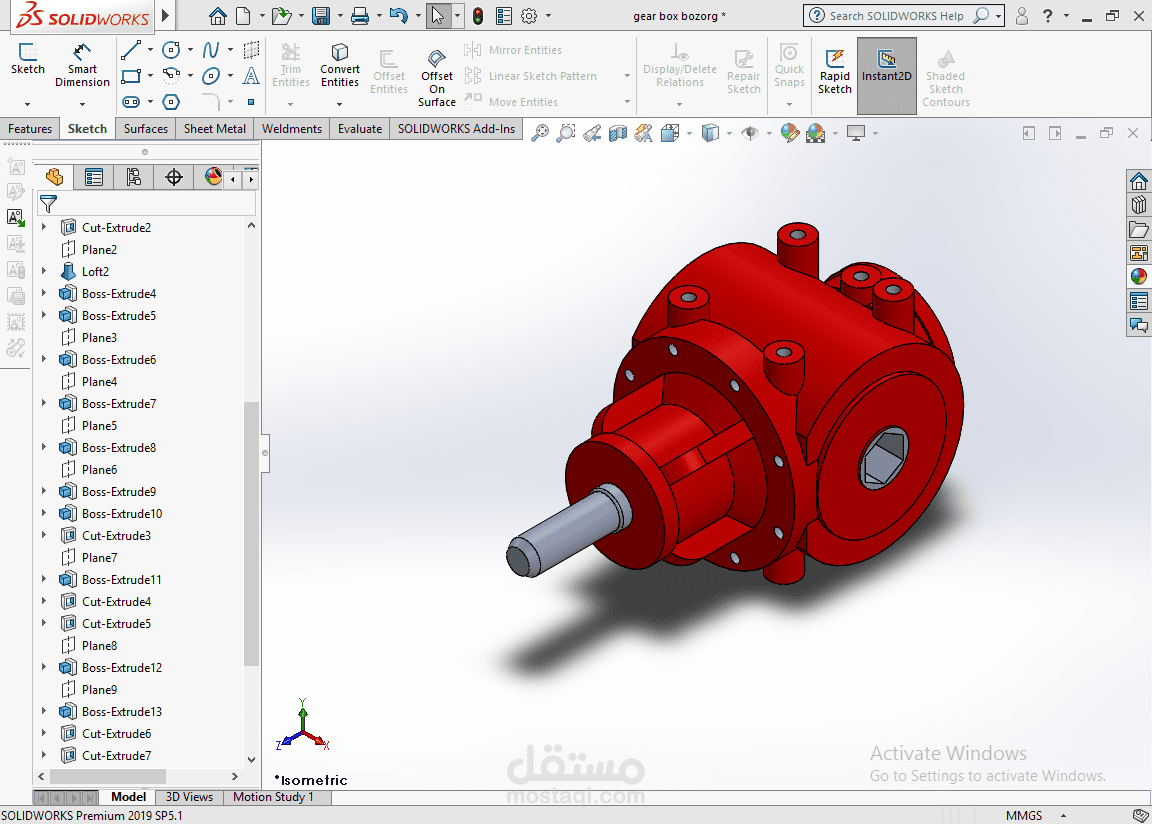The image size is (1152, 824).
Task: Click the Section View icon
Action: point(618,133)
